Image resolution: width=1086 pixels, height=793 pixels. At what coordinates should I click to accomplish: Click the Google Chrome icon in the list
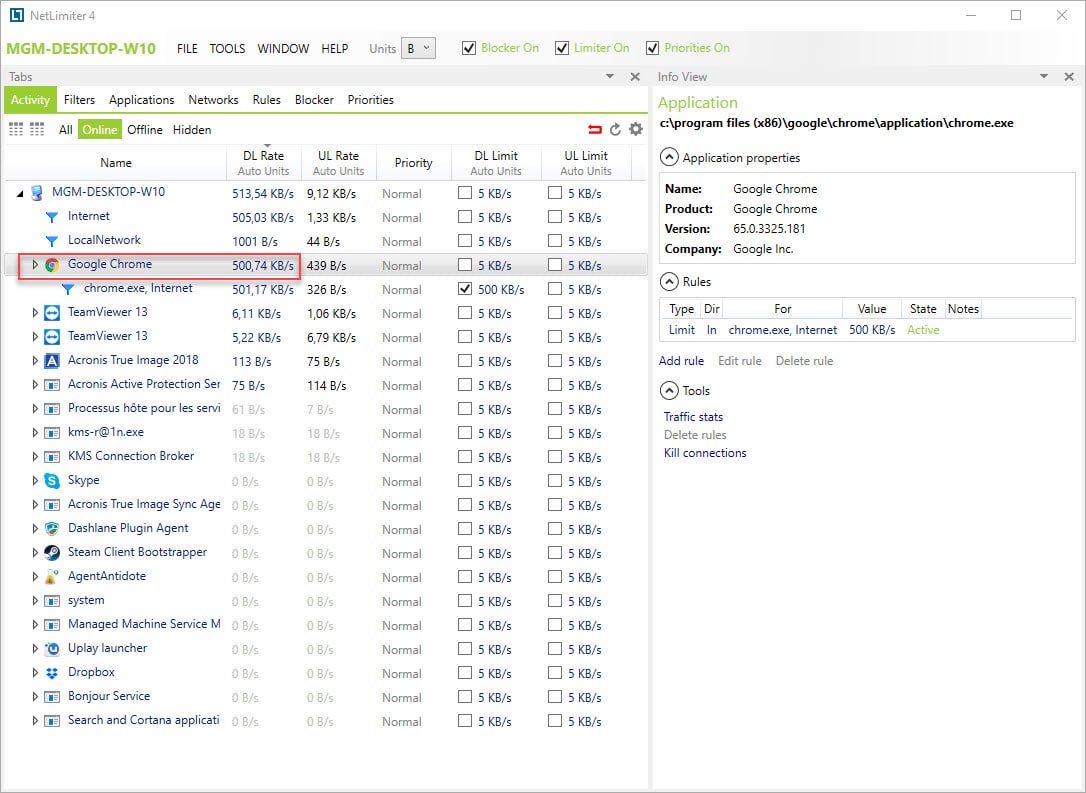(x=52, y=265)
